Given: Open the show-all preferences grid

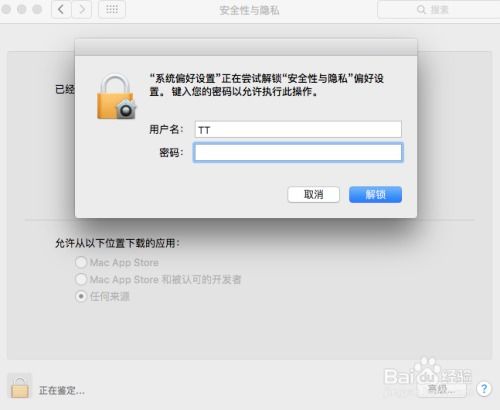Looking at the screenshot, I should point(112,9).
